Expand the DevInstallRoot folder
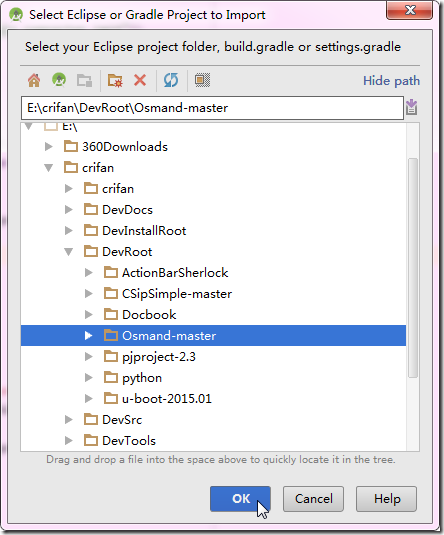 pos(69,231)
